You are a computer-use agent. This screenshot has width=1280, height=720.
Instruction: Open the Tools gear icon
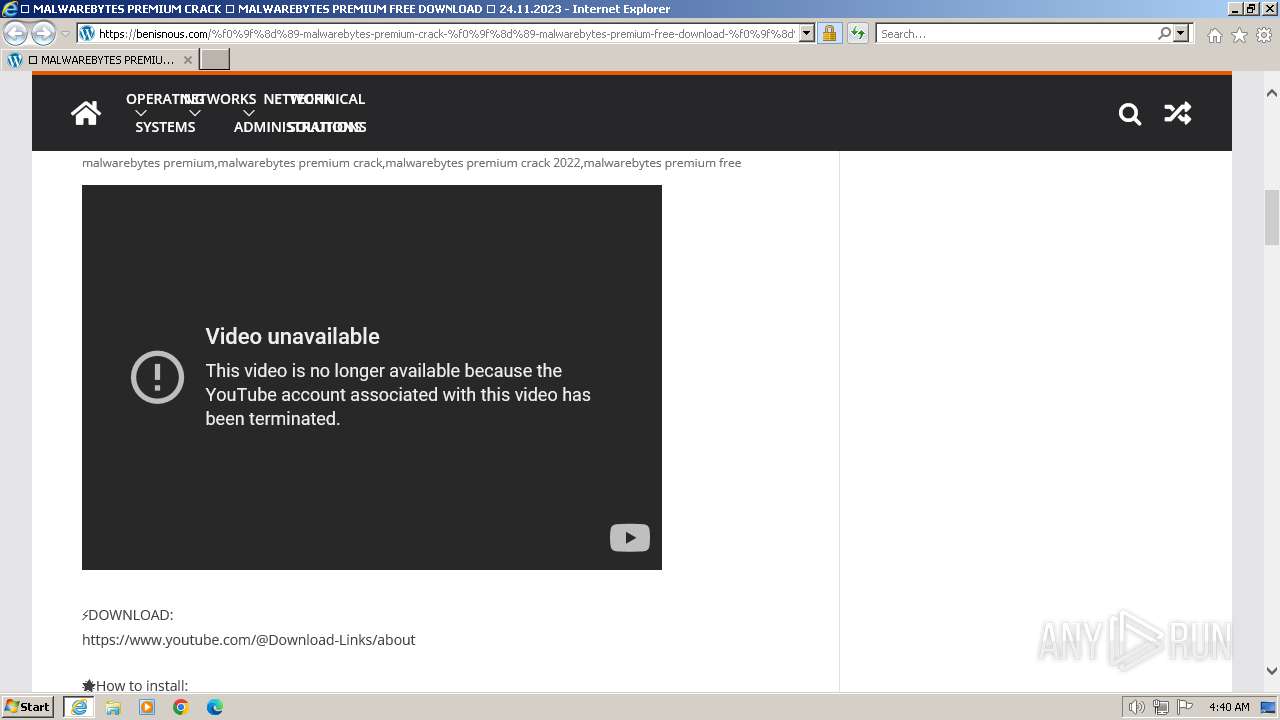pos(1264,35)
